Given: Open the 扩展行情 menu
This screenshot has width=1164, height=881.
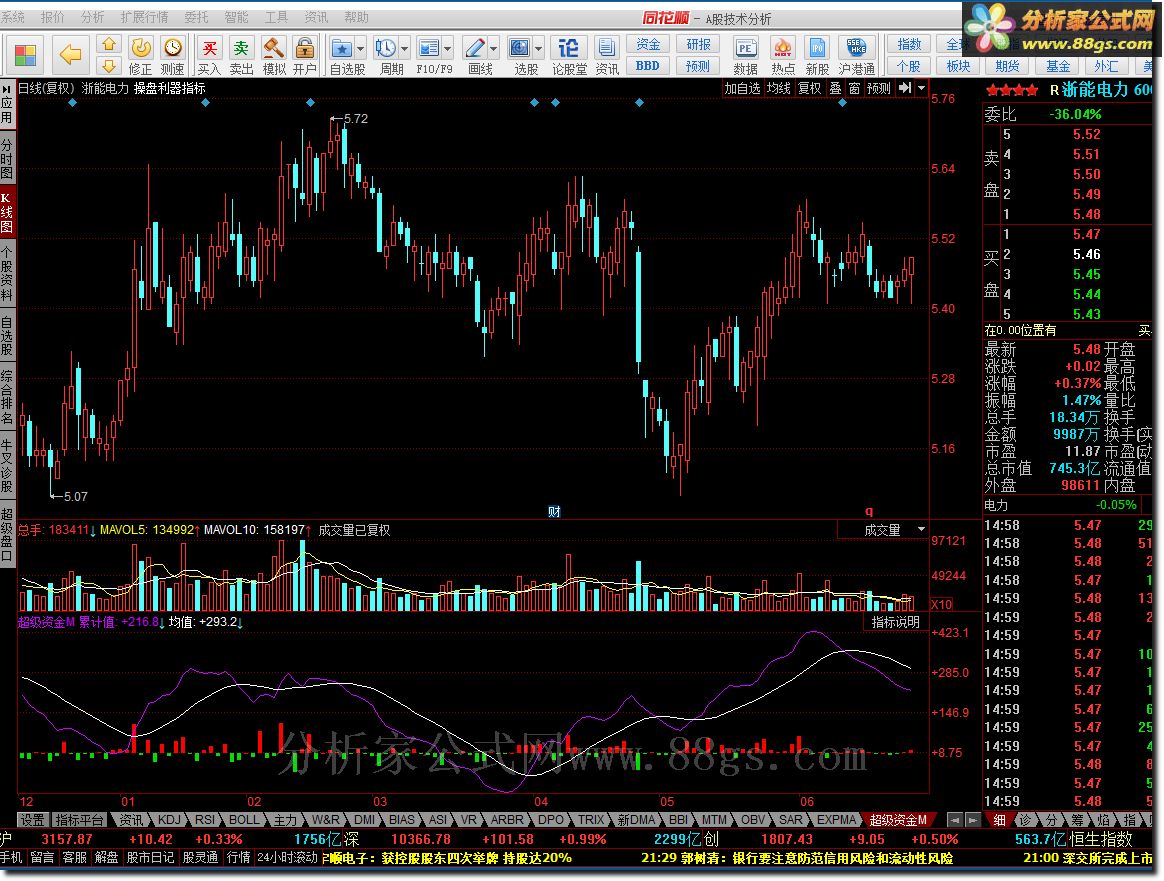Looking at the screenshot, I should point(144,17).
